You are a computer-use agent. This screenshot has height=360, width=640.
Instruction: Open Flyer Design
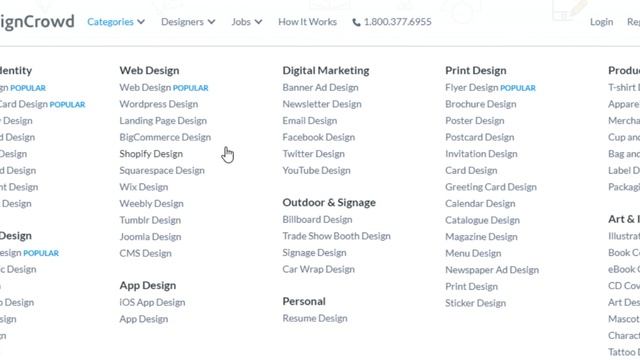[x=472, y=87]
